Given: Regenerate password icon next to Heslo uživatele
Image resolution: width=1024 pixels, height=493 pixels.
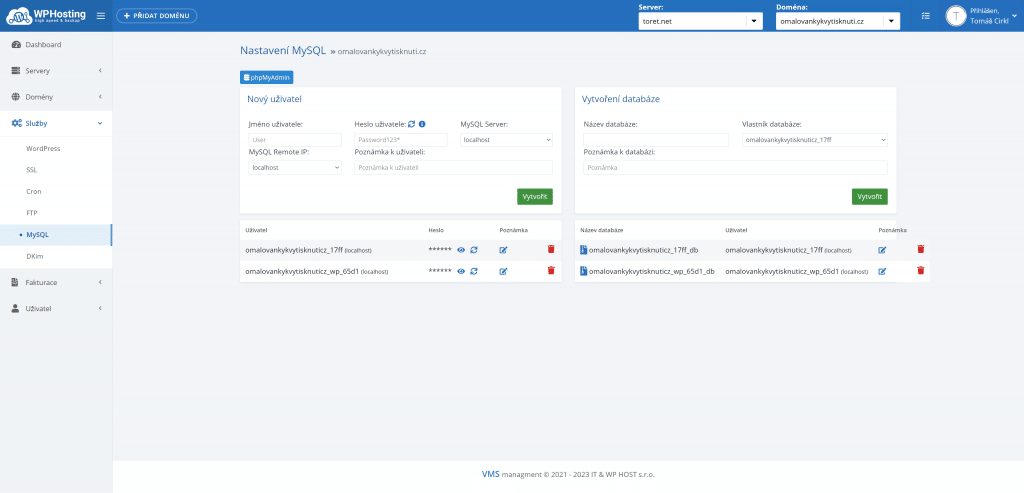Looking at the screenshot, I should point(411,123).
